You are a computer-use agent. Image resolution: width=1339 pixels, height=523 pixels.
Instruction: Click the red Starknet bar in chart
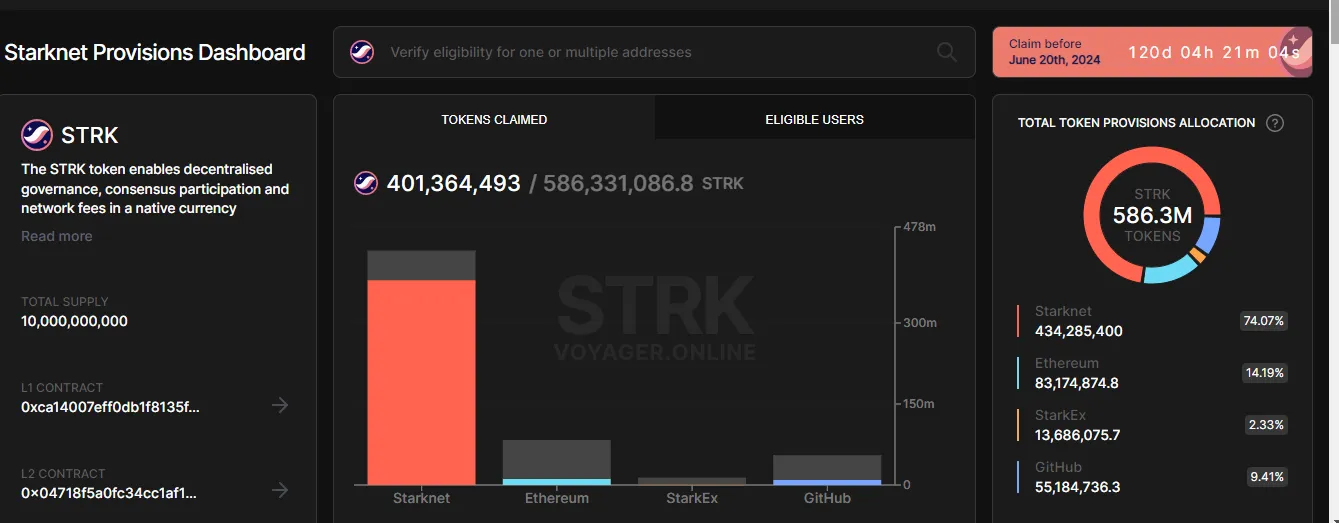tap(421, 382)
